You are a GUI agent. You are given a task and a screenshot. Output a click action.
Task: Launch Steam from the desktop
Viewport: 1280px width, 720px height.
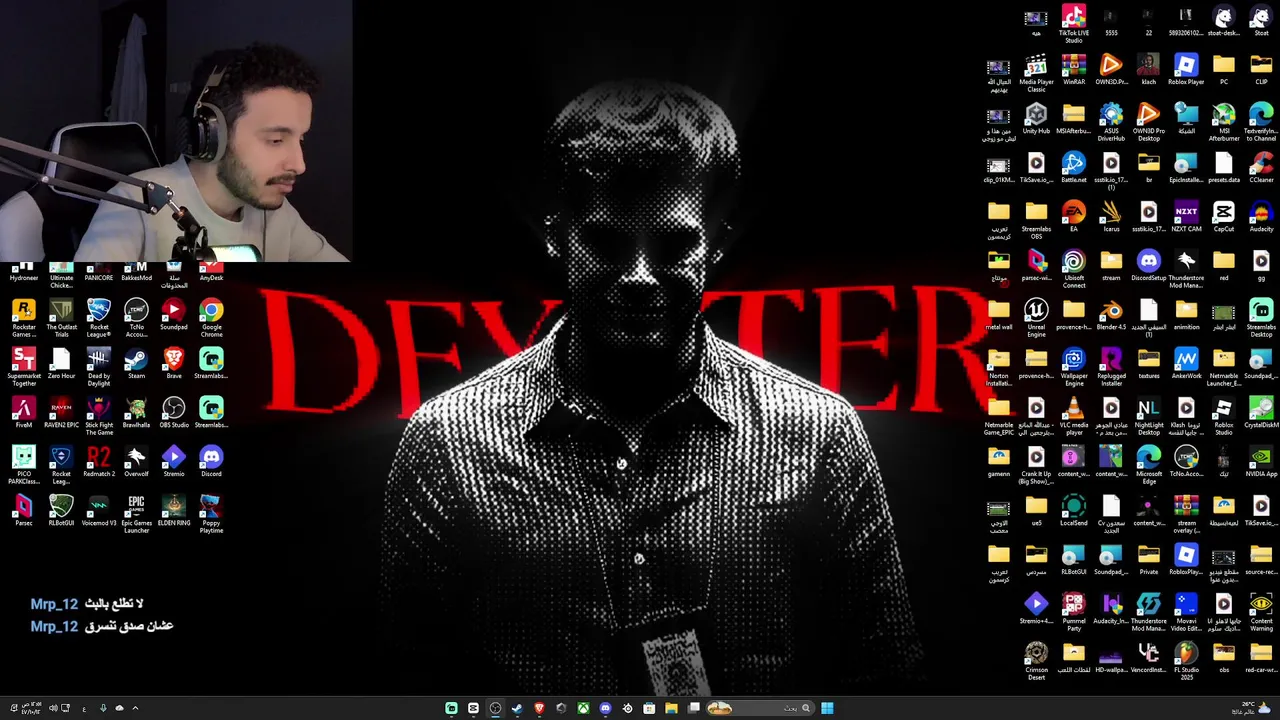click(136, 362)
